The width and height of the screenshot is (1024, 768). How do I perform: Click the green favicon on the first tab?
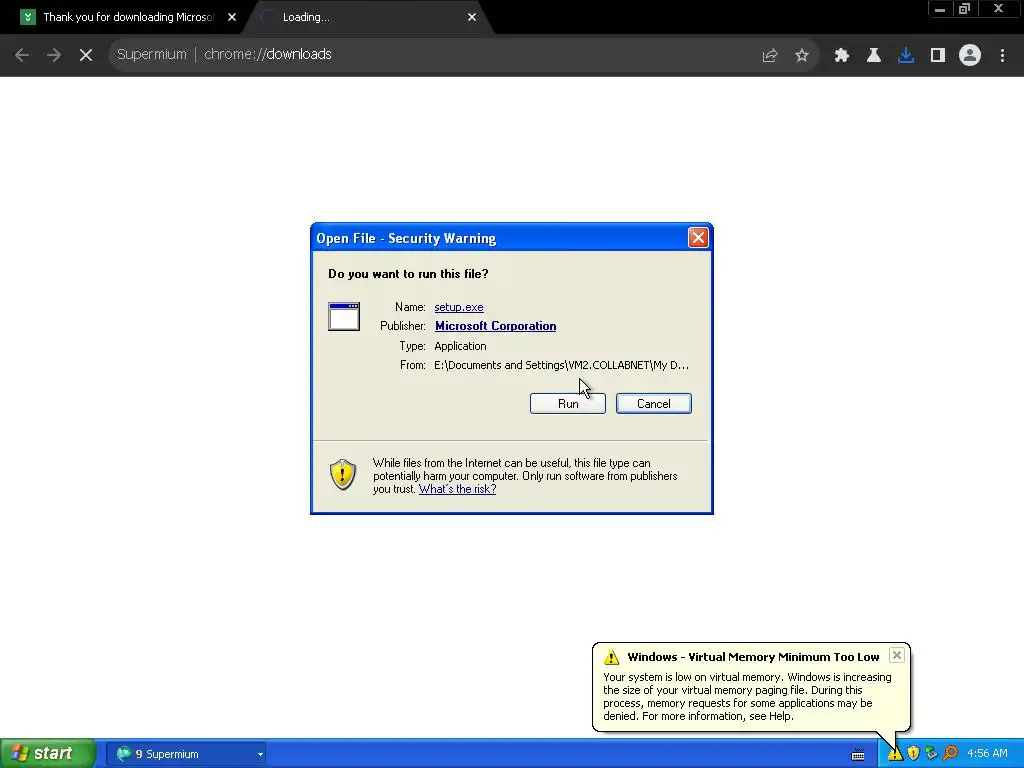pos(27,17)
